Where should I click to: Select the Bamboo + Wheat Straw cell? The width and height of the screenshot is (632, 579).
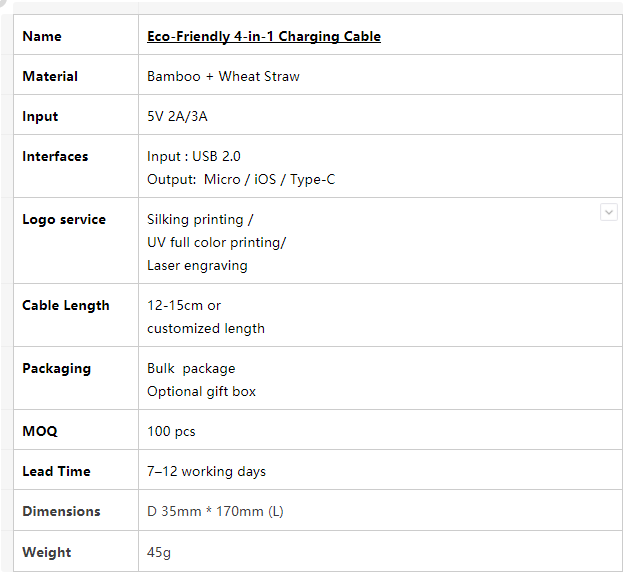pos(380,75)
